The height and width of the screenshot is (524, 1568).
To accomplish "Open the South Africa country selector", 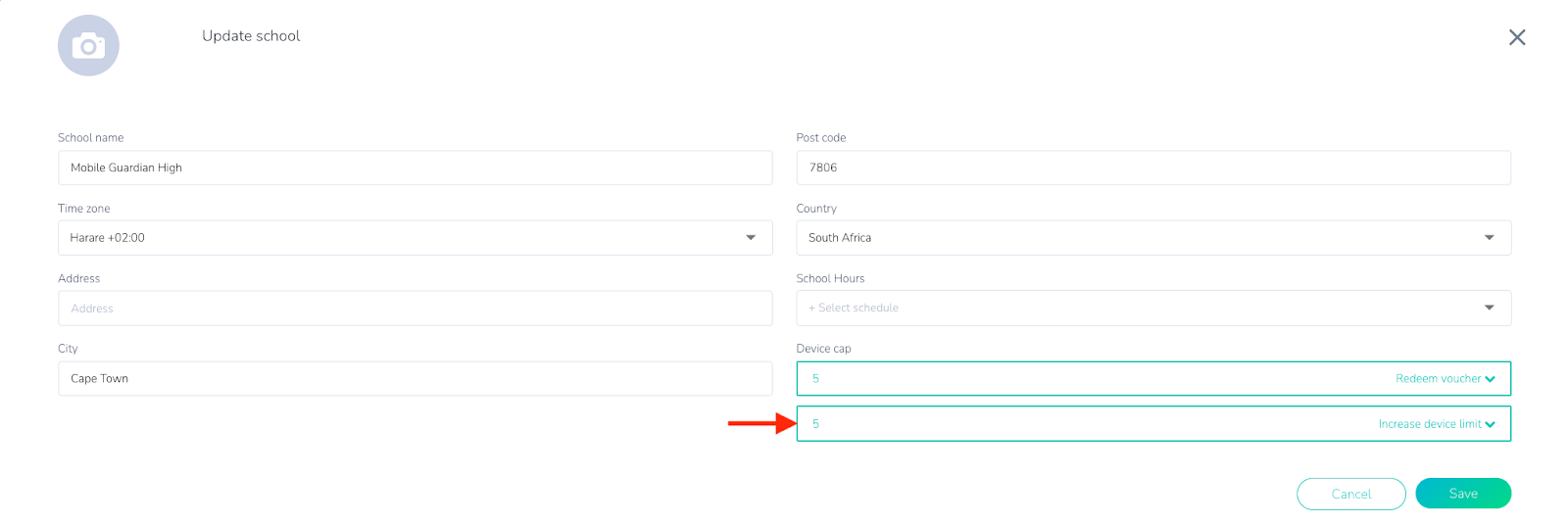I will 1153,238.
